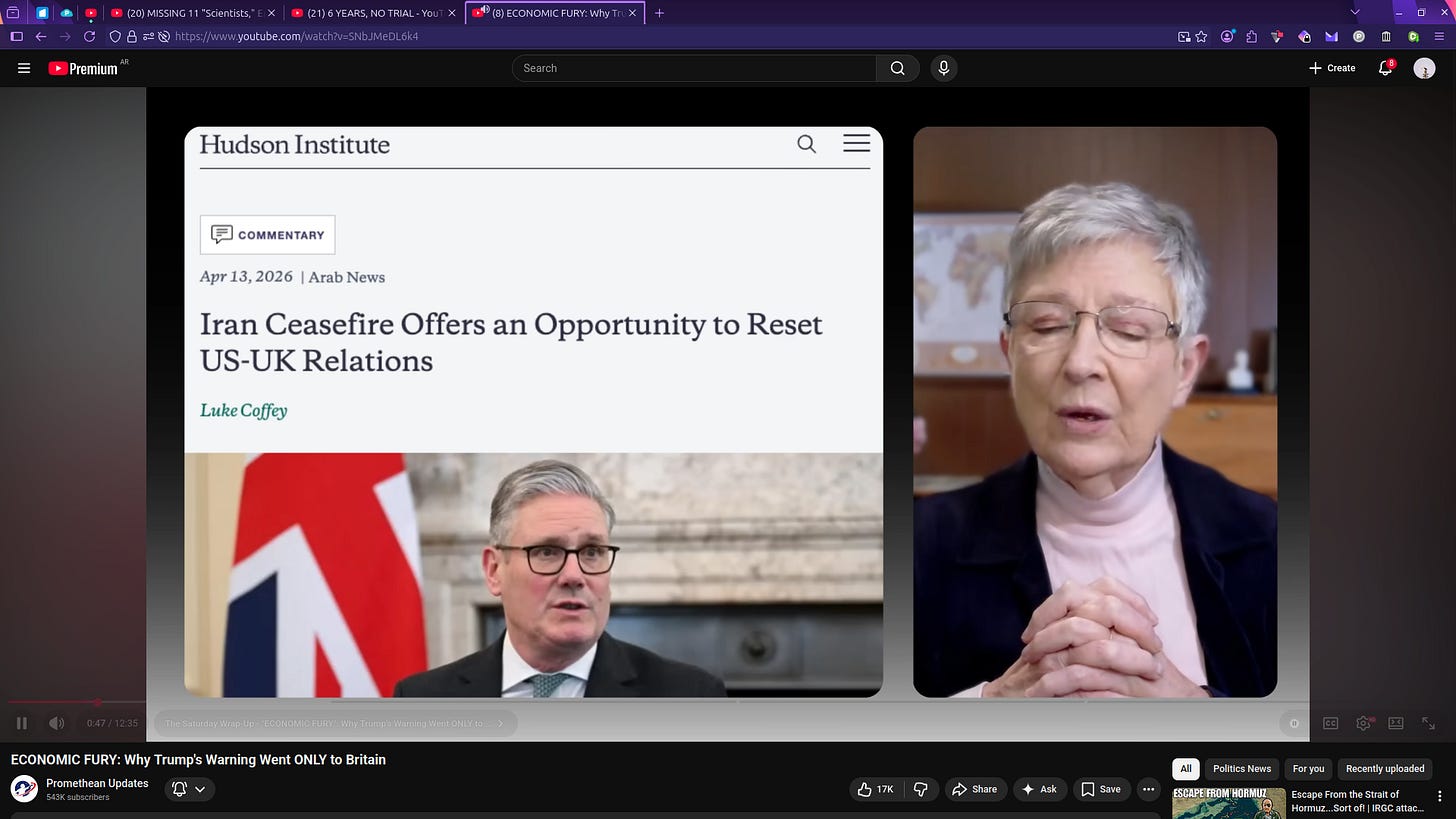Open browser account profile icon
1456x819 pixels.
1227,36
